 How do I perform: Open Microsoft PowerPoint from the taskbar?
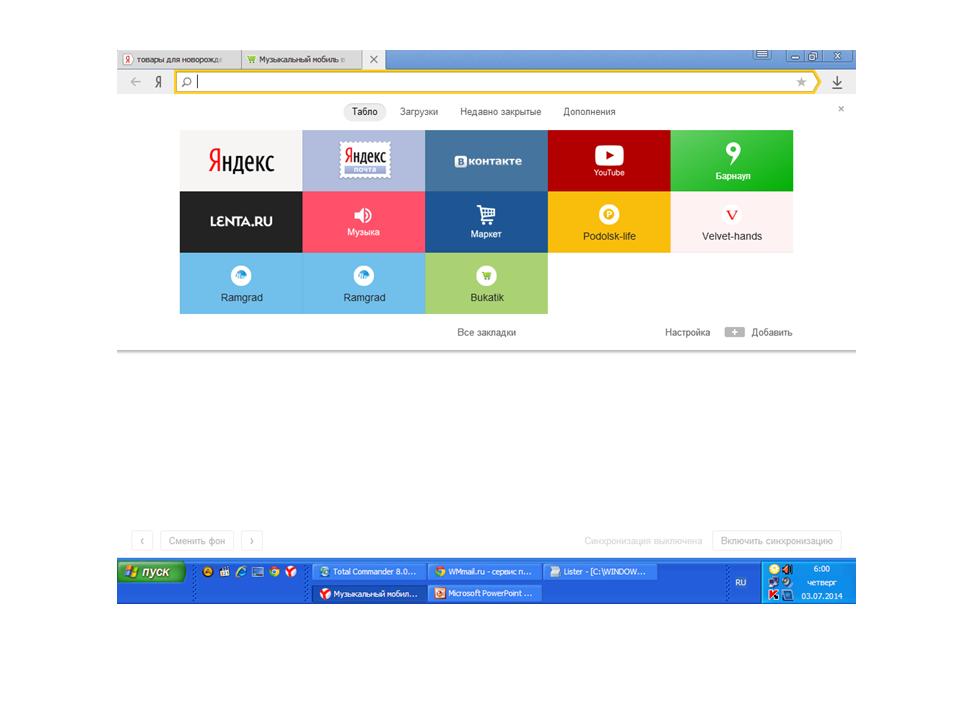[x=484, y=593]
